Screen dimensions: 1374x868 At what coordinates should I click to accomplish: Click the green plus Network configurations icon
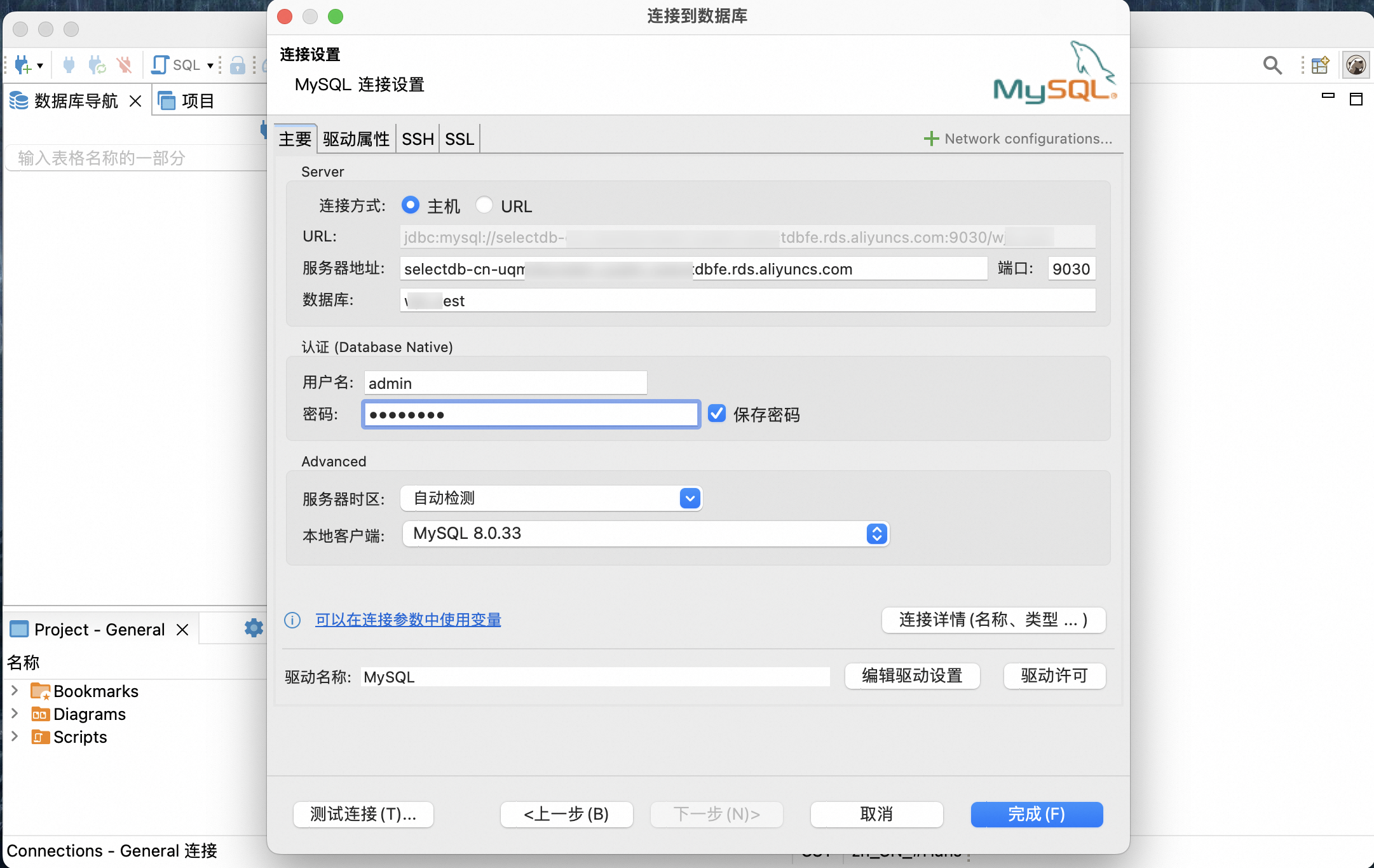931,139
